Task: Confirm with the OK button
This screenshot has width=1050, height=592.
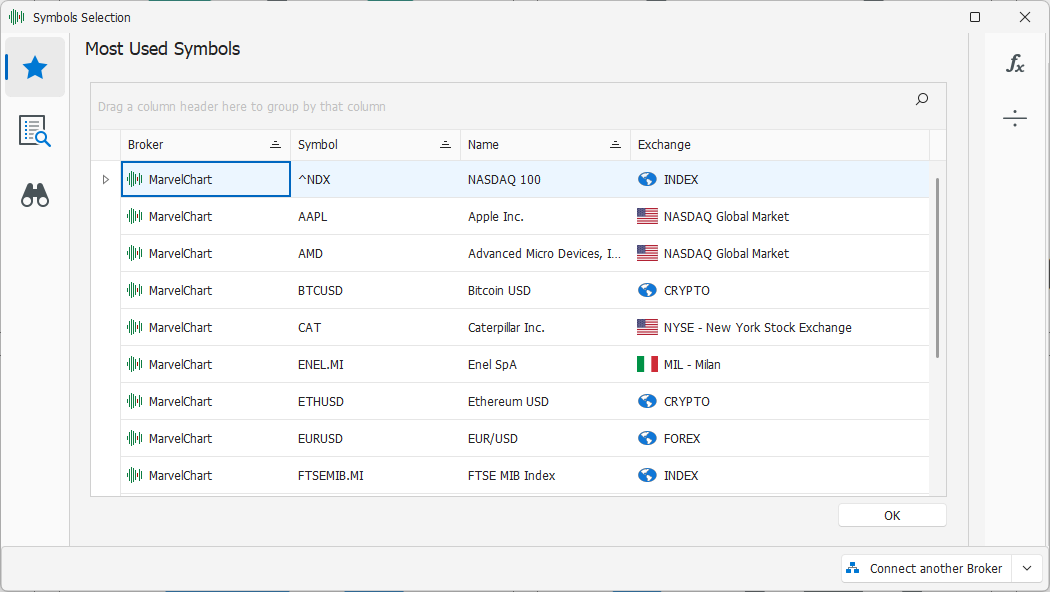Action: tap(892, 516)
